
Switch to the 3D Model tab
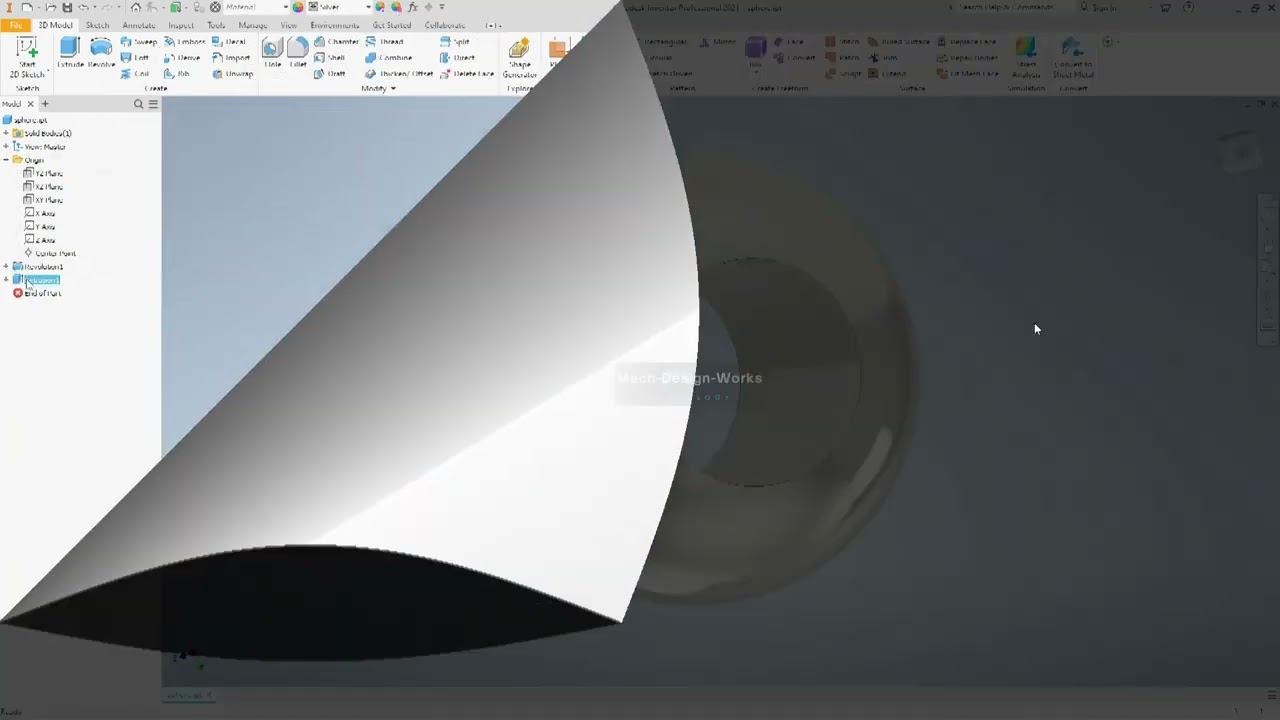click(55, 25)
